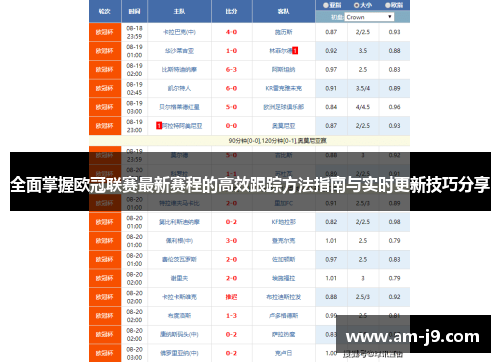Image resolution: width=500 pixels, height=362 pixels.
Task: Select the 欧指 radio button in header
Action: pos(388,5)
